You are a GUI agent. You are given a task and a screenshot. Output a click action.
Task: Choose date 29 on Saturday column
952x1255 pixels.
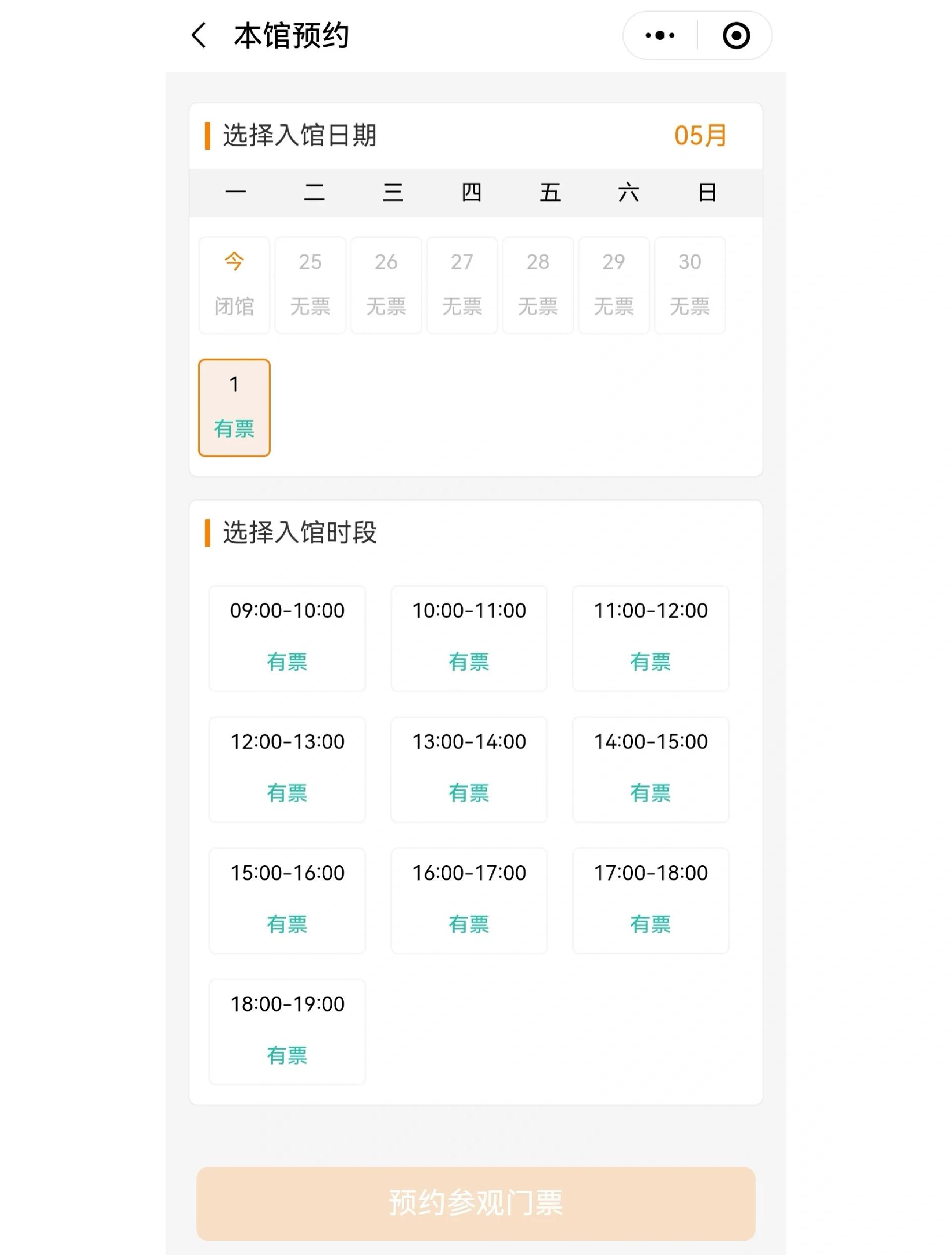pos(614,285)
